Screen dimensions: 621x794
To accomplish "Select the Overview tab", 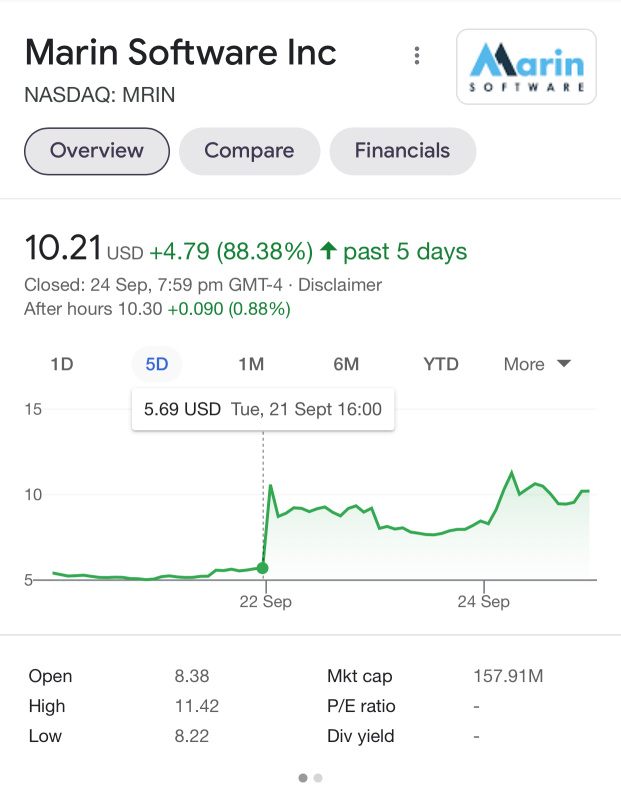I will pyautogui.click(x=97, y=151).
